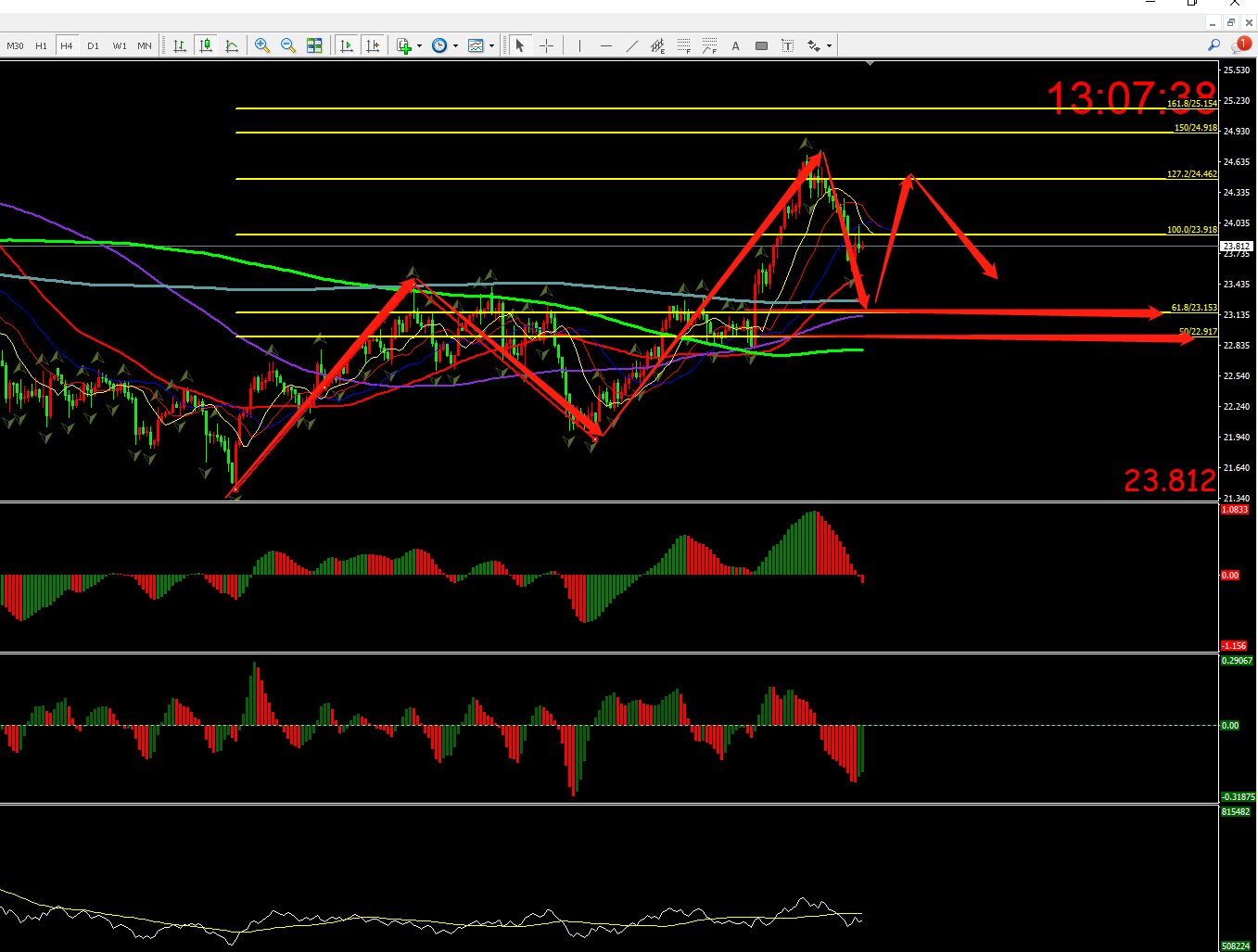
Task: Open search with magnifier icon
Action: [x=1214, y=44]
